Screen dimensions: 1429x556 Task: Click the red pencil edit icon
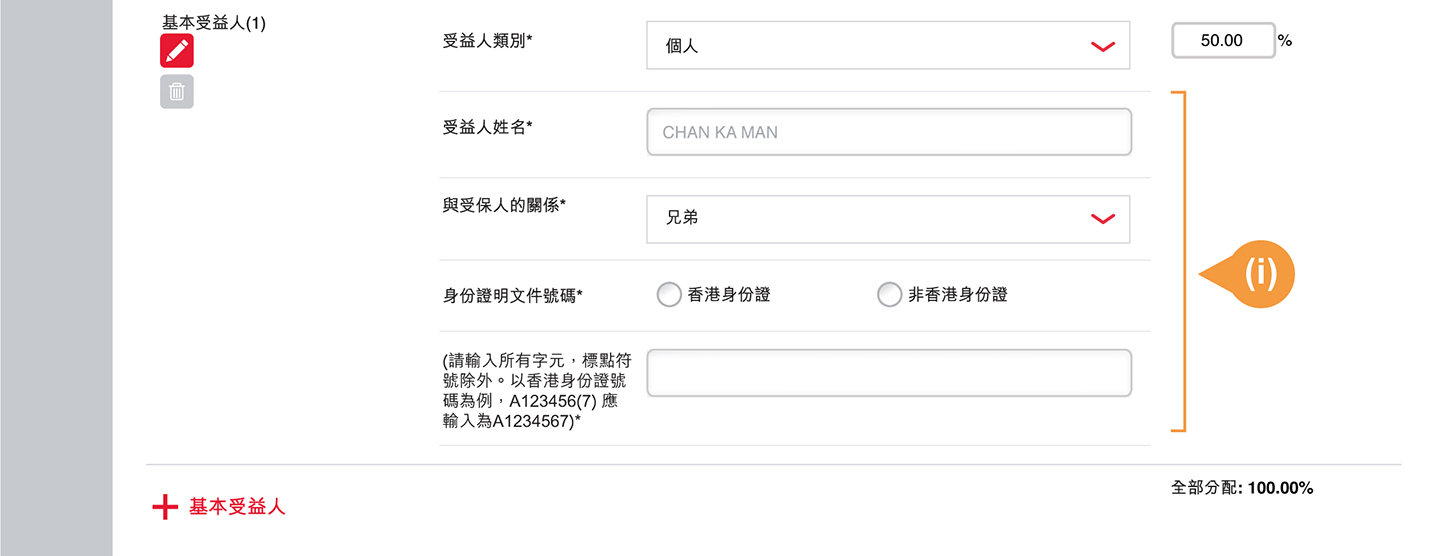tap(177, 51)
